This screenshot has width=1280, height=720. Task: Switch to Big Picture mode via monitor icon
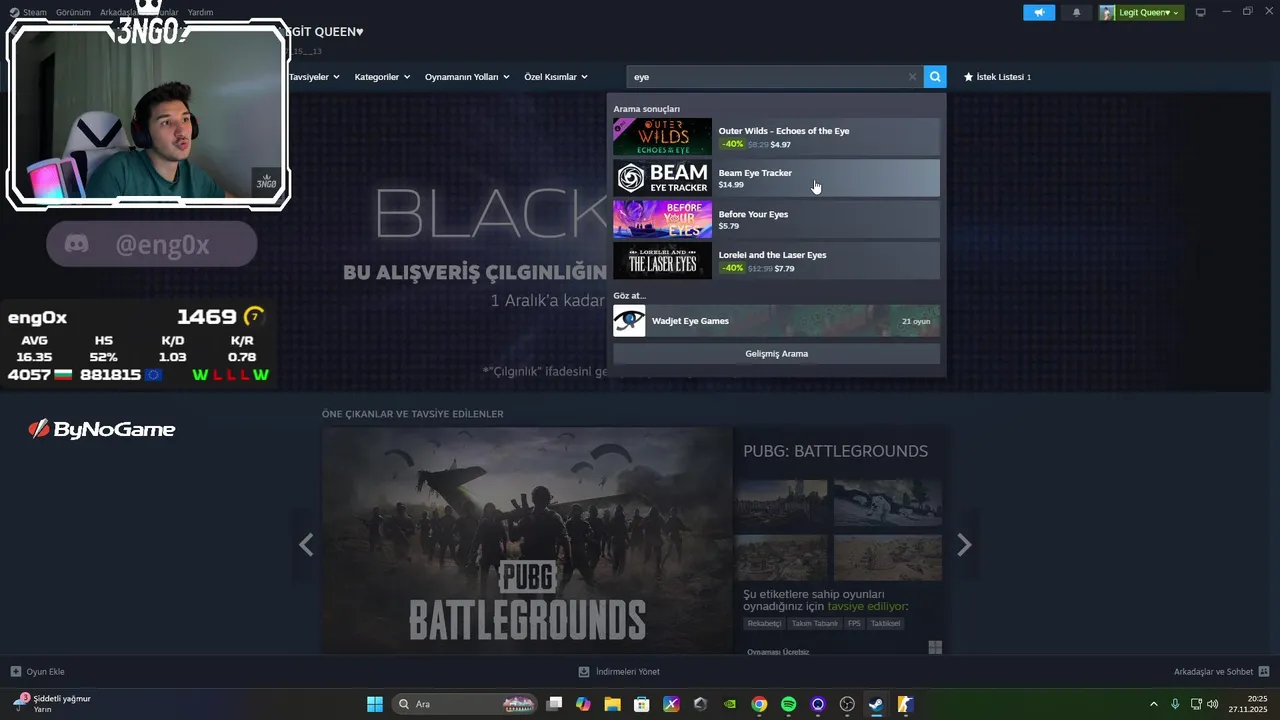pos(1201,12)
